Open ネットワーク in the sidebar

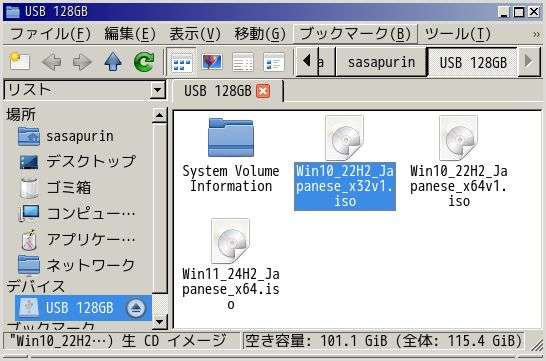tap(77, 265)
